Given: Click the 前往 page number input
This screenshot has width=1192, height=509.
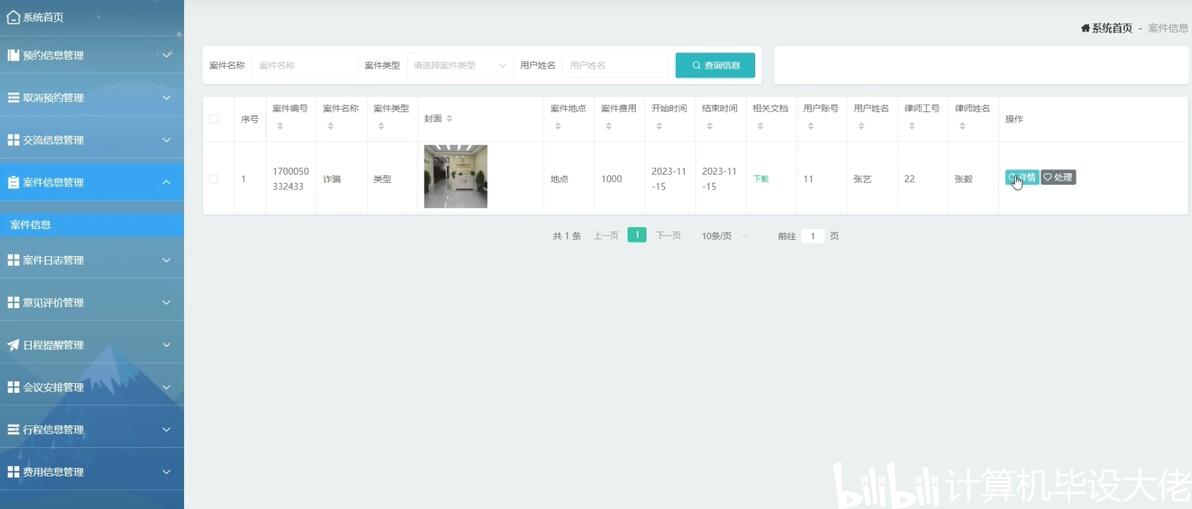Looking at the screenshot, I should tap(813, 236).
